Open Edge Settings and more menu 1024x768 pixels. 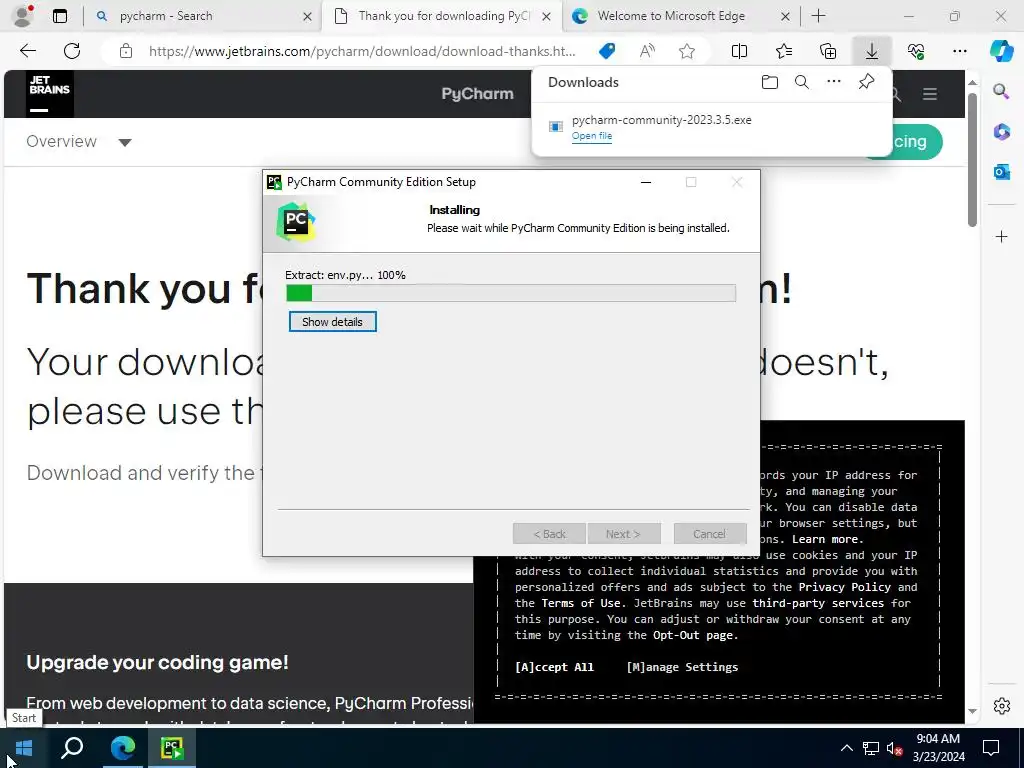959,51
